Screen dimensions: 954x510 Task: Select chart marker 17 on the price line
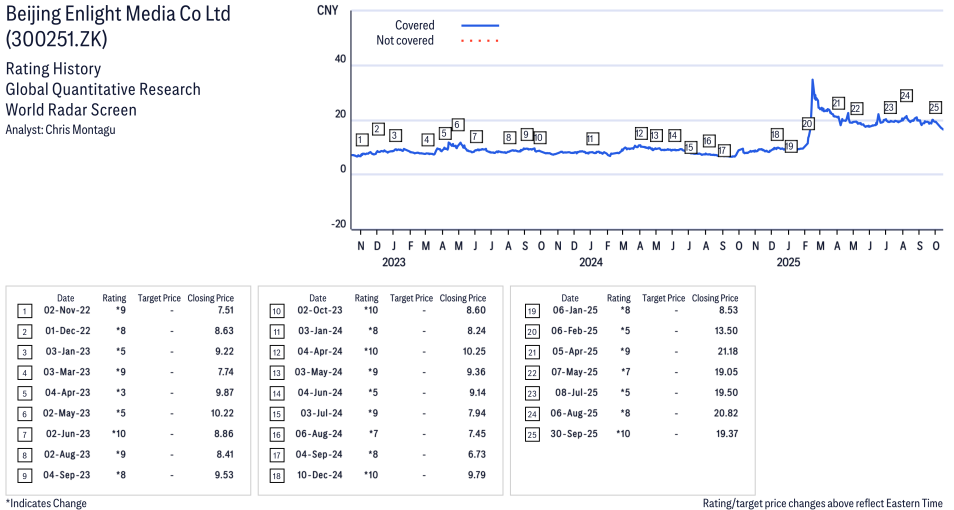pos(723,150)
